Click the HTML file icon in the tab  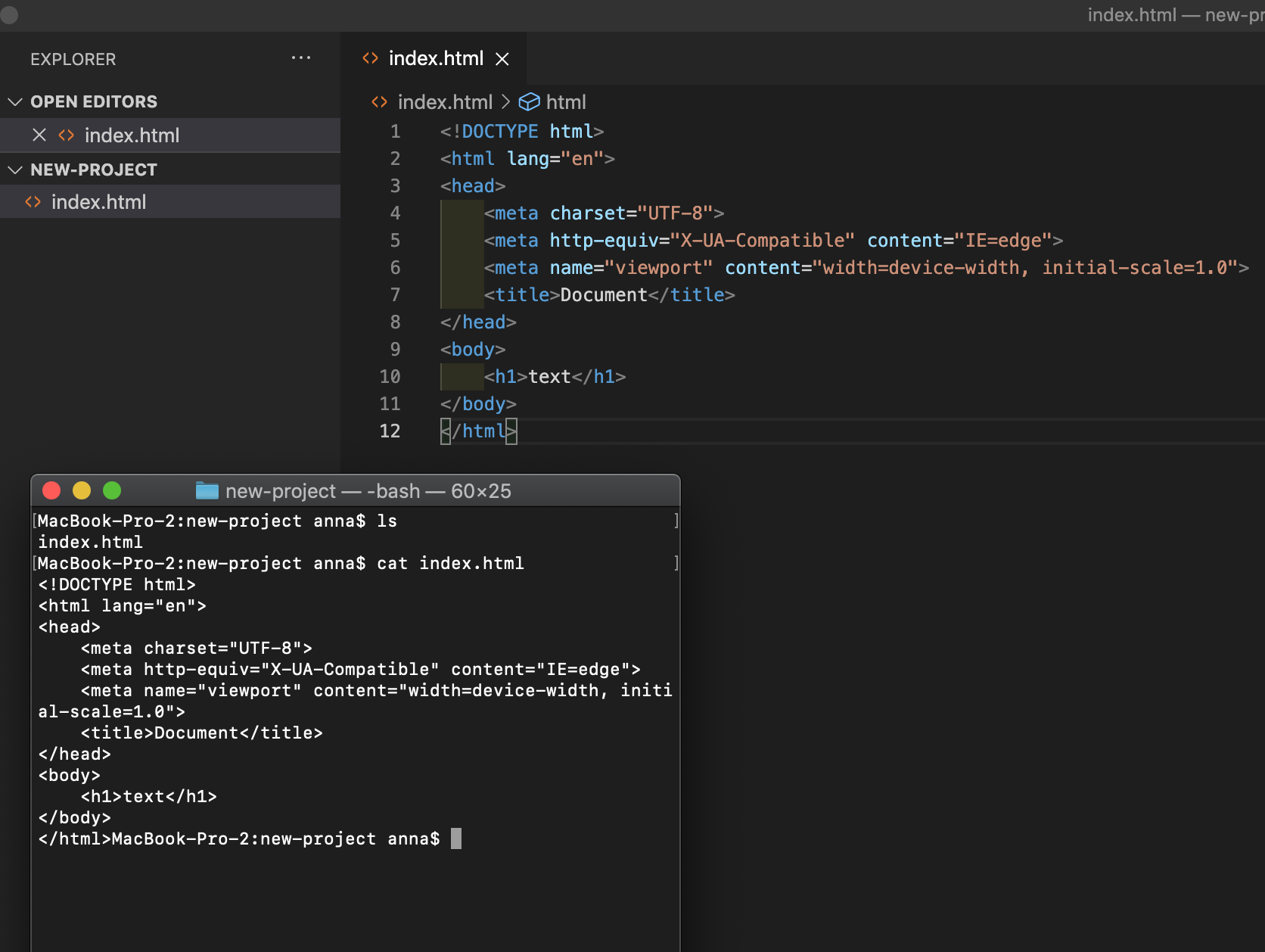370,58
